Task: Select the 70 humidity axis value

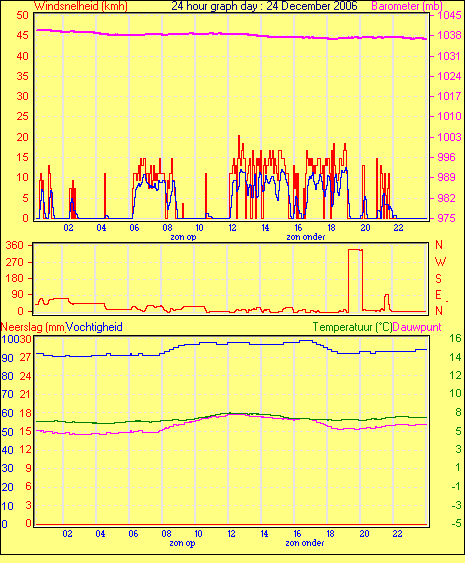Action: click(x=7, y=395)
